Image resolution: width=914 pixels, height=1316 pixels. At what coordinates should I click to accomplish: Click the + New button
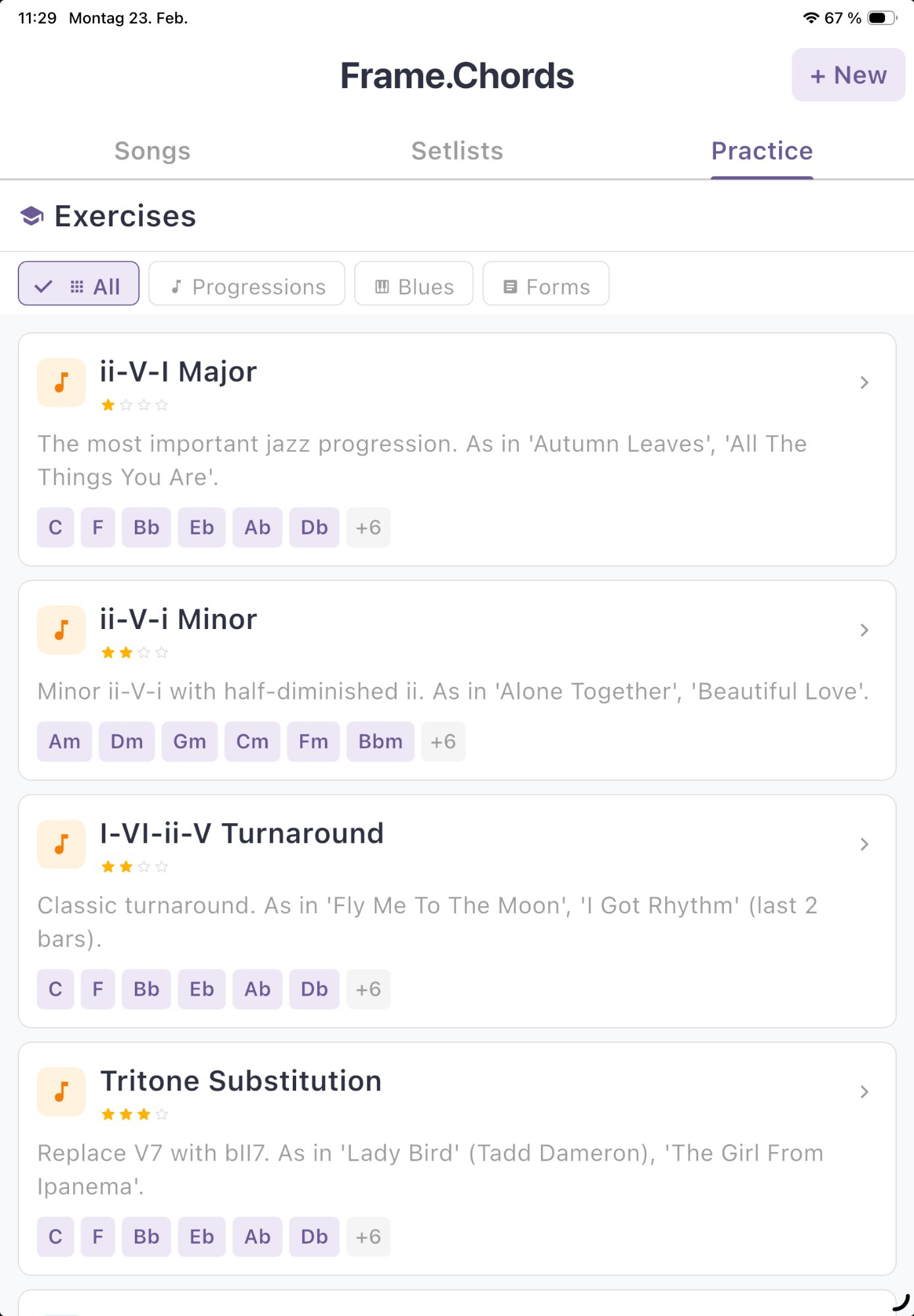[x=848, y=74]
